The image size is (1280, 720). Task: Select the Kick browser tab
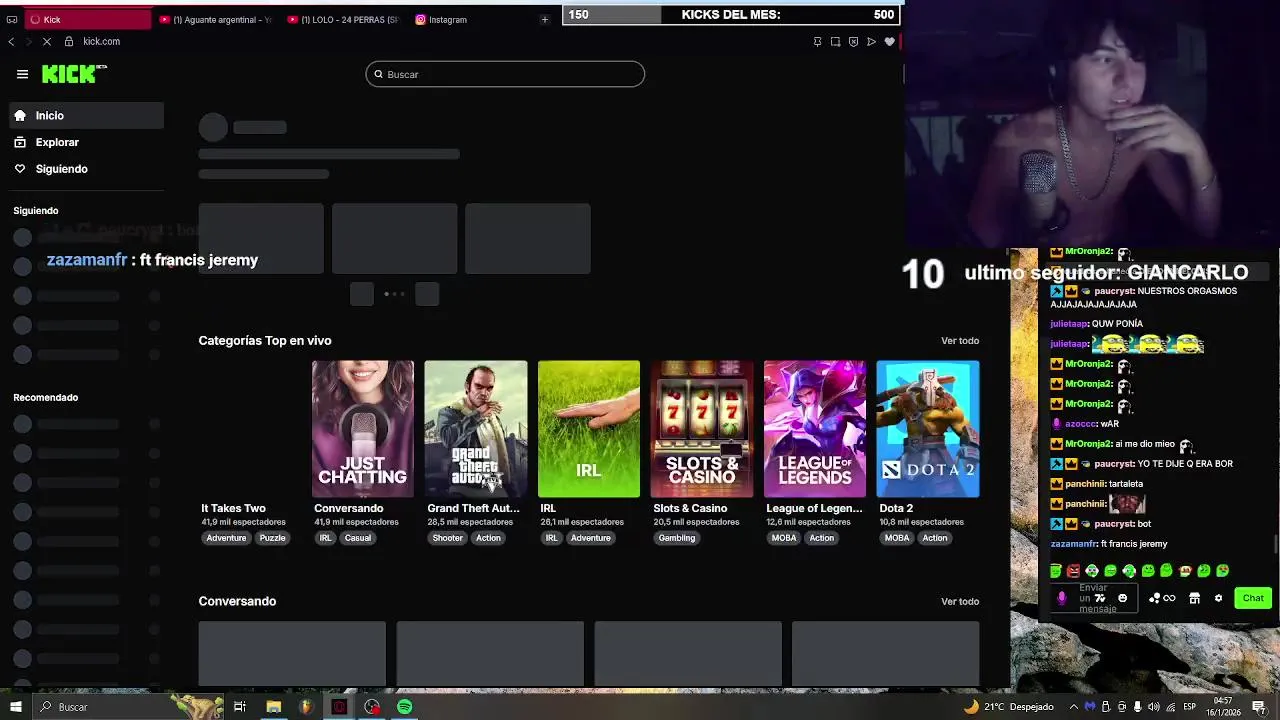(x=88, y=19)
